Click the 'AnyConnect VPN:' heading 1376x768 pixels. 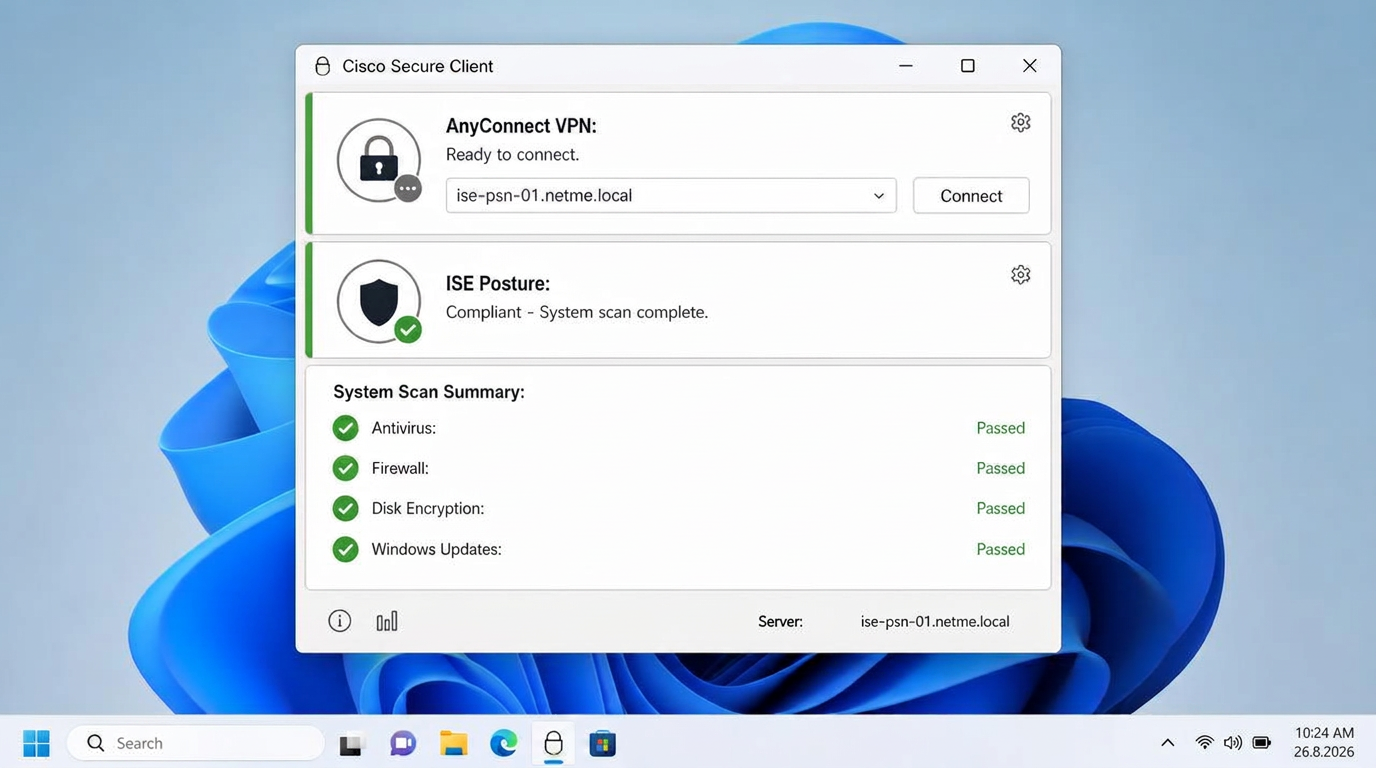click(521, 126)
